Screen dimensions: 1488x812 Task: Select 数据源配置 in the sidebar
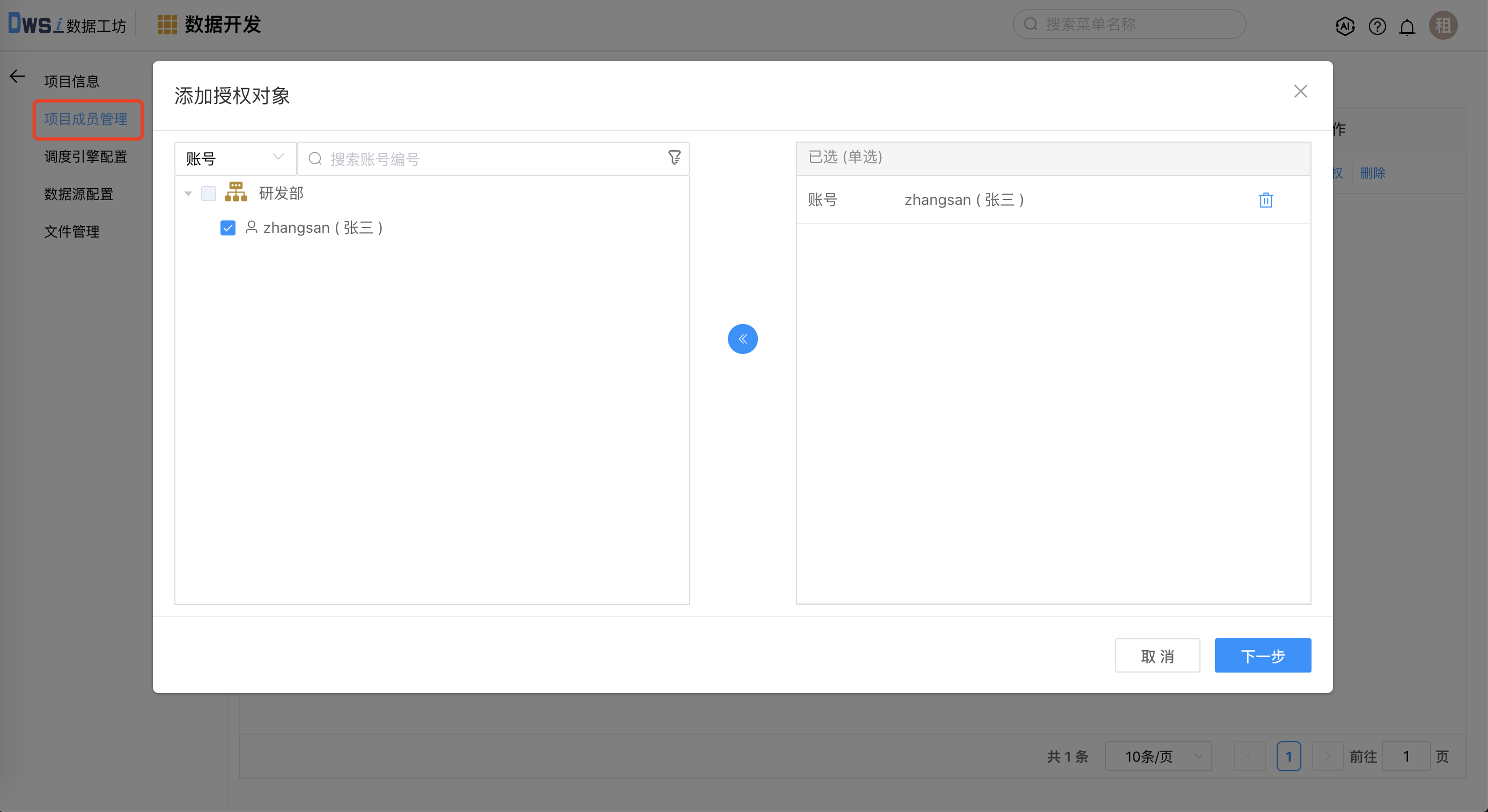tap(78, 194)
